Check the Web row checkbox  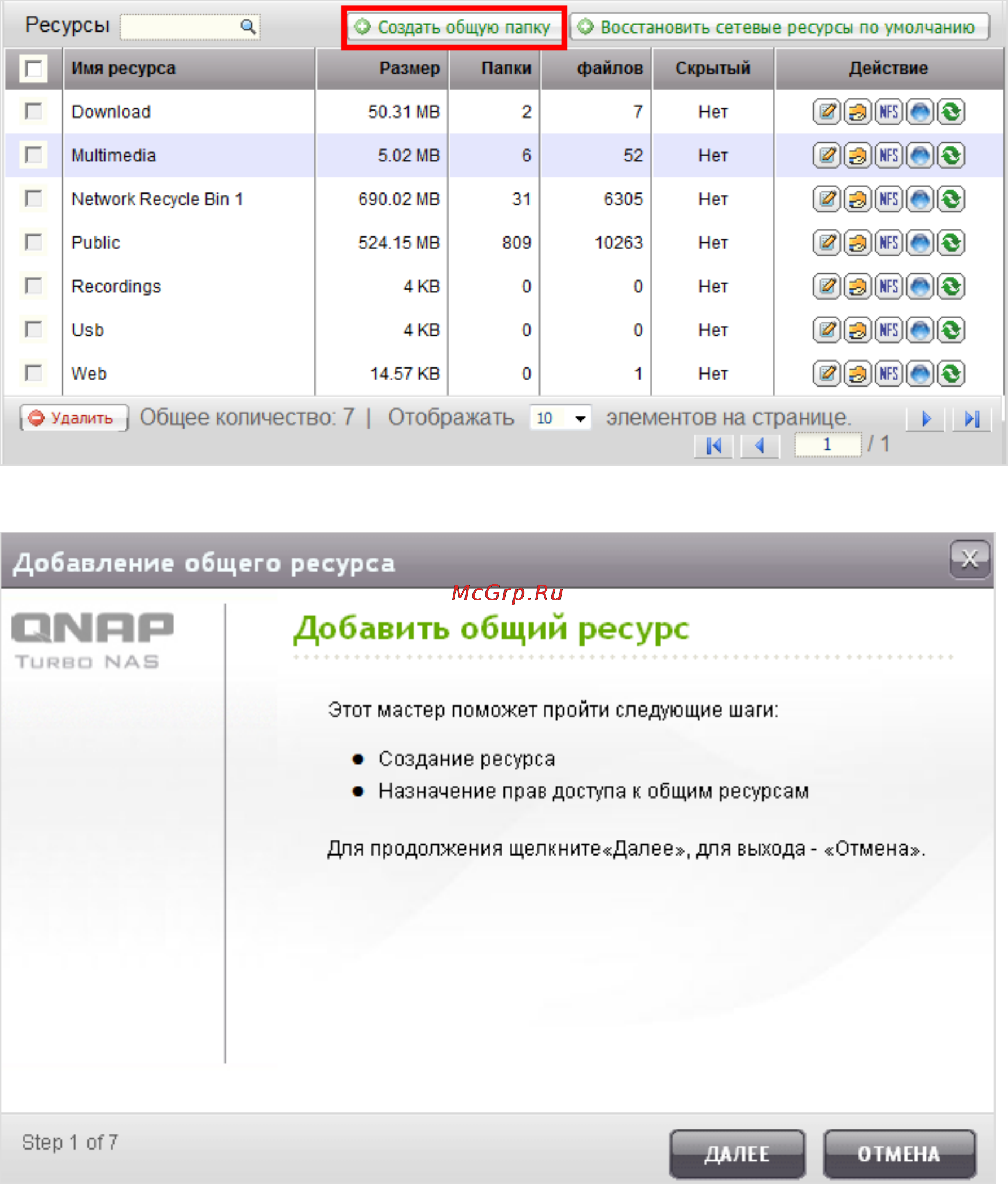(33, 372)
